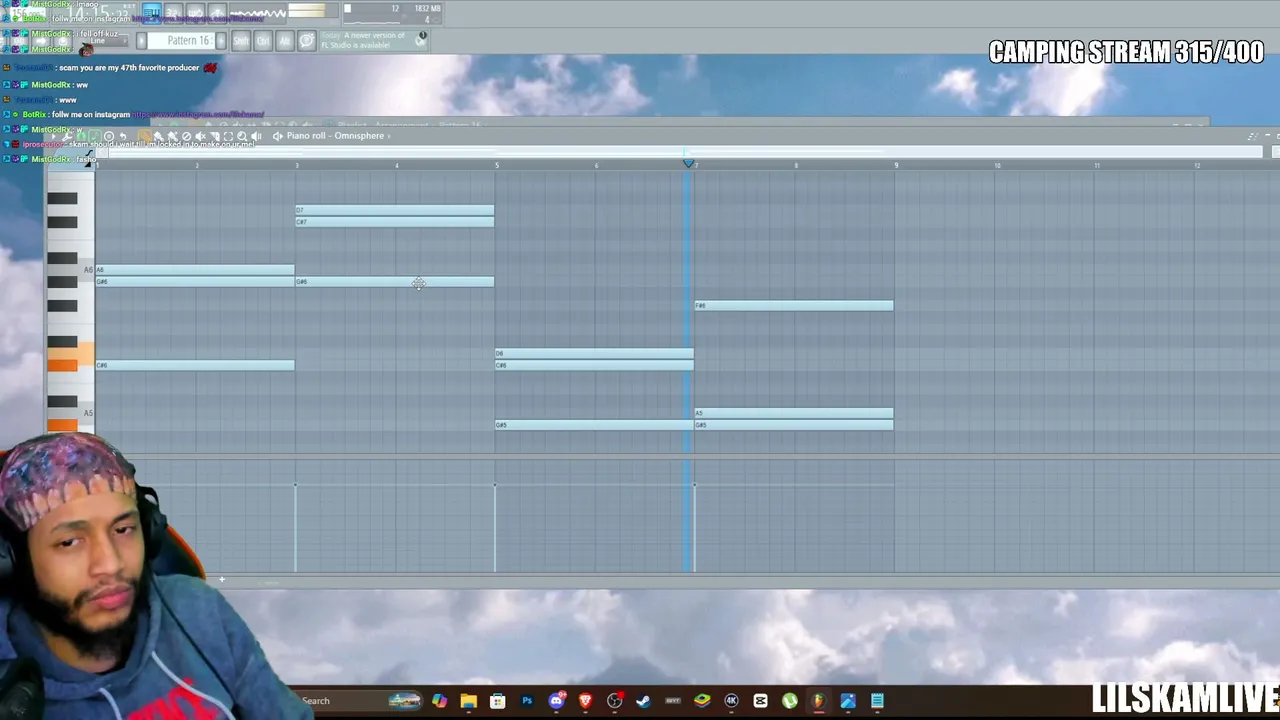
Task: Click the A6 key on the piano keyboard
Action: [71, 270]
